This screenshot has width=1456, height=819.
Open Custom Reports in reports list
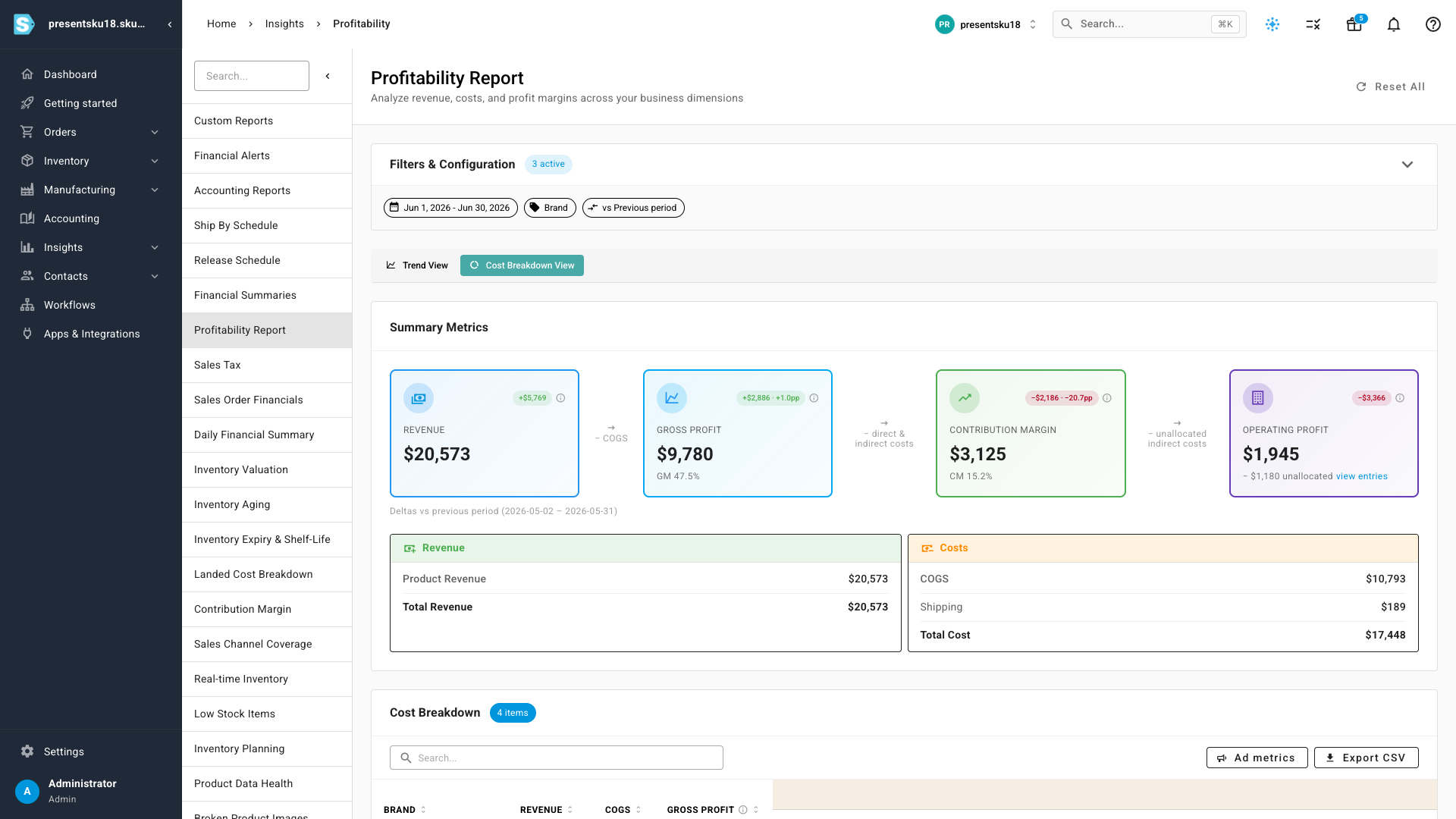coord(267,121)
